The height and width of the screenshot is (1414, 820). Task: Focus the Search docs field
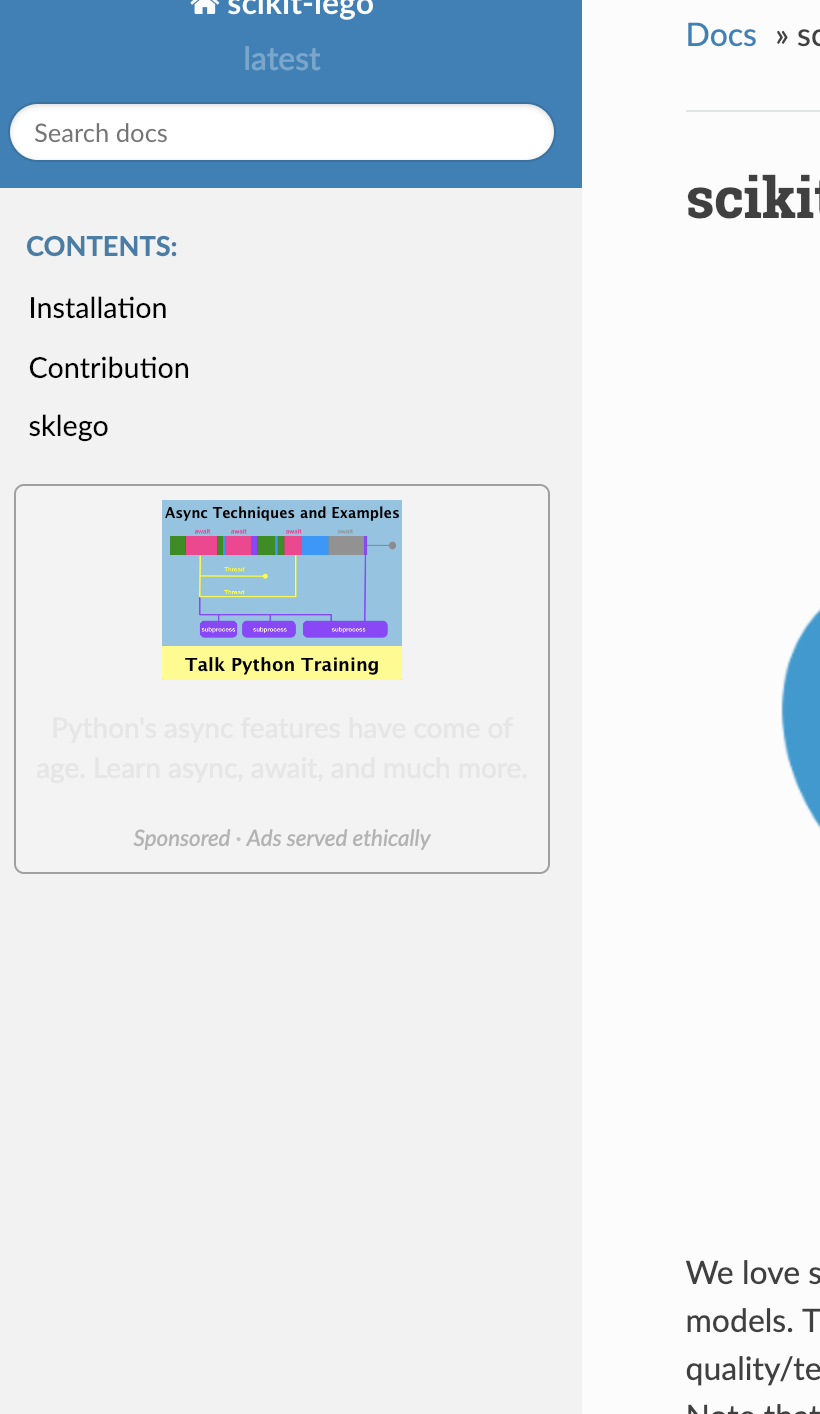[282, 133]
